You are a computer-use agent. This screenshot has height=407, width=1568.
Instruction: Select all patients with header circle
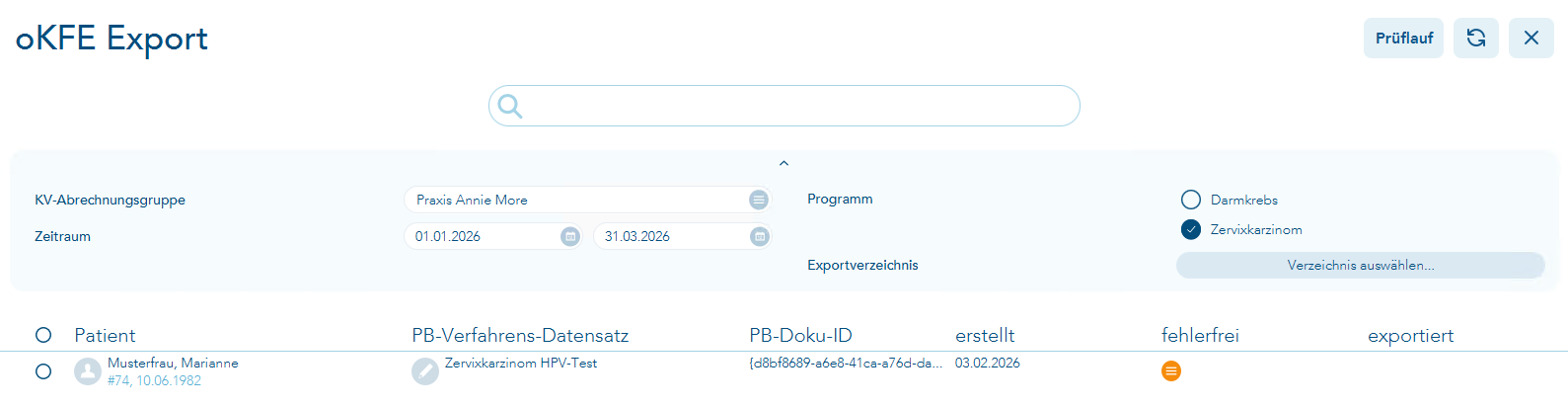pyautogui.click(x=43, y=335)
